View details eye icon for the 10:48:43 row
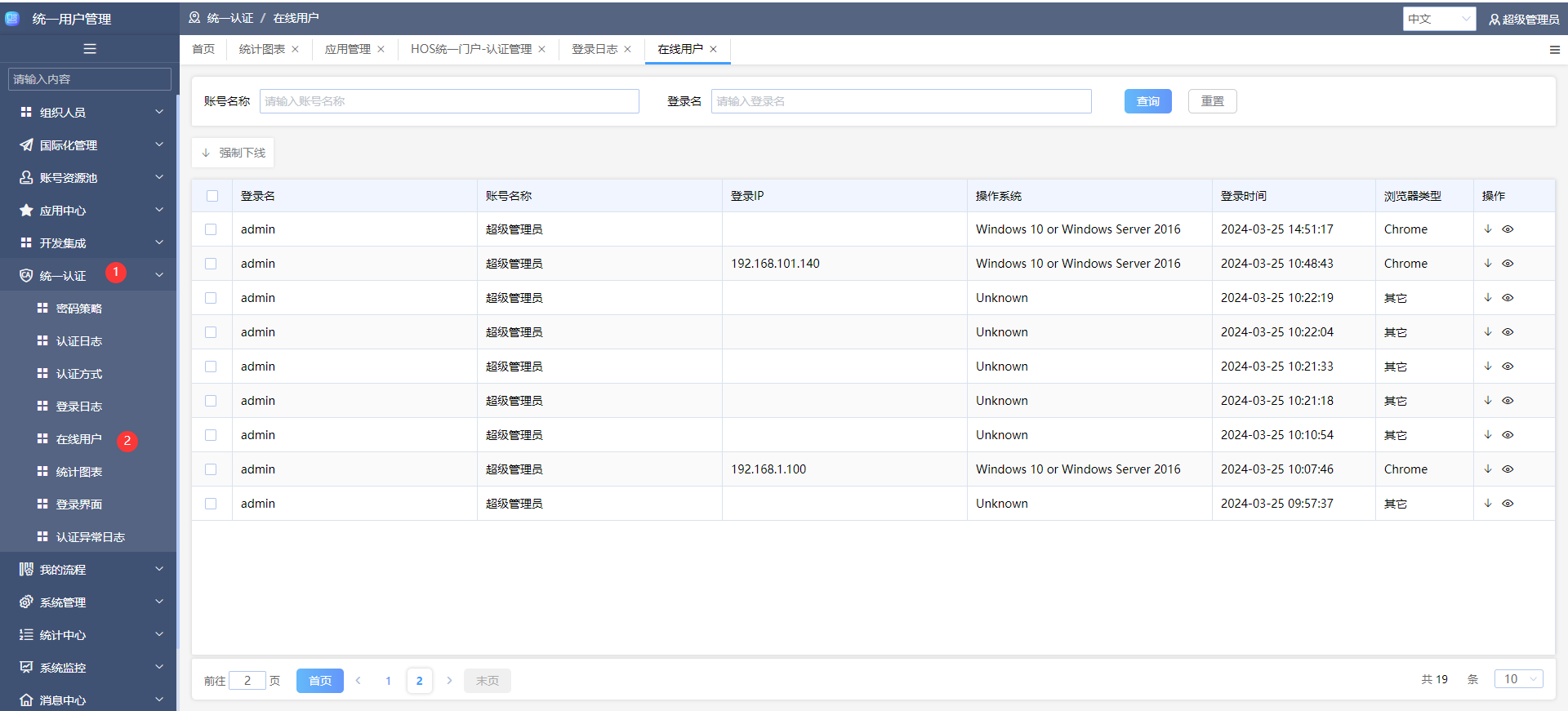This screenshot has height=711, width=1568. [x=1508, y=264]
